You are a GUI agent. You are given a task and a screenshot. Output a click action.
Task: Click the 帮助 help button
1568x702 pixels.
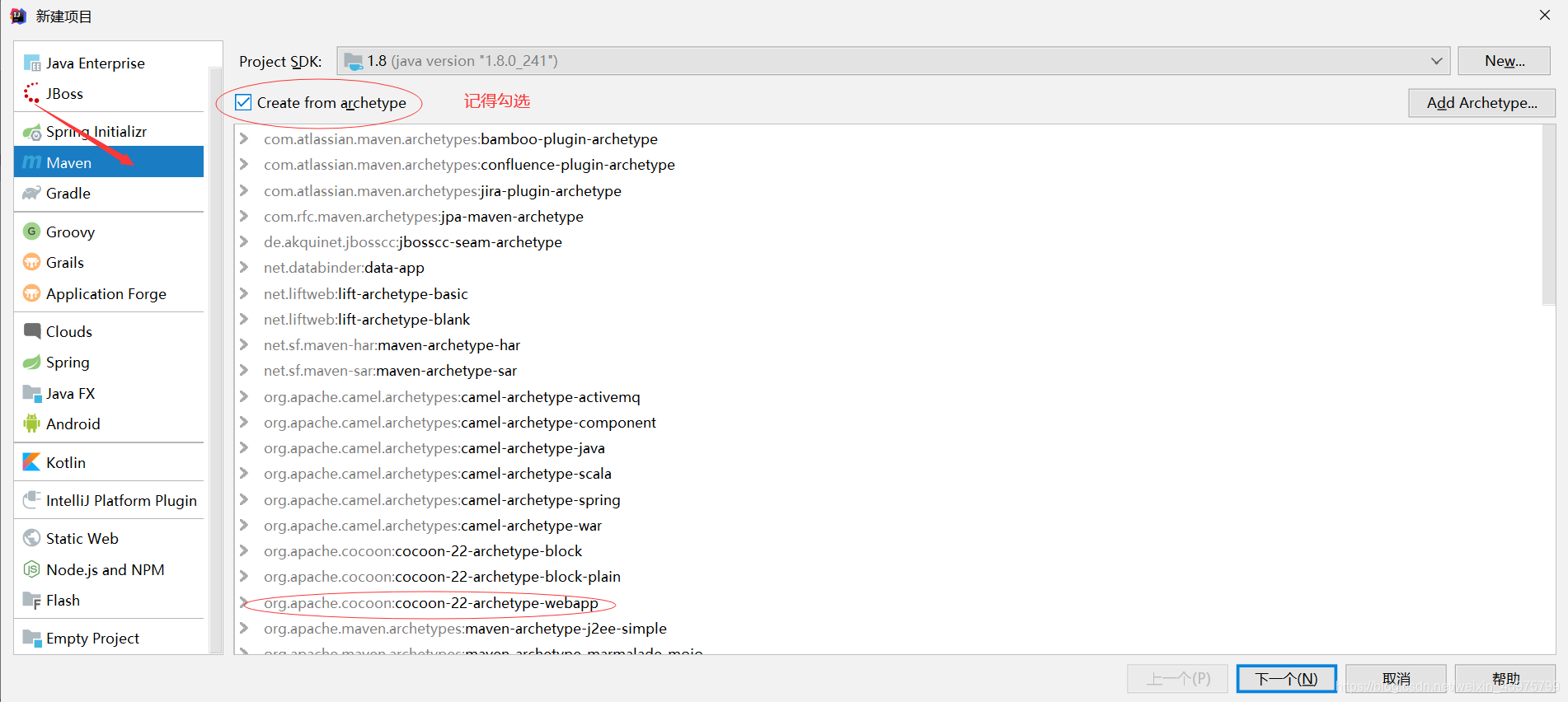point(1505,679)
